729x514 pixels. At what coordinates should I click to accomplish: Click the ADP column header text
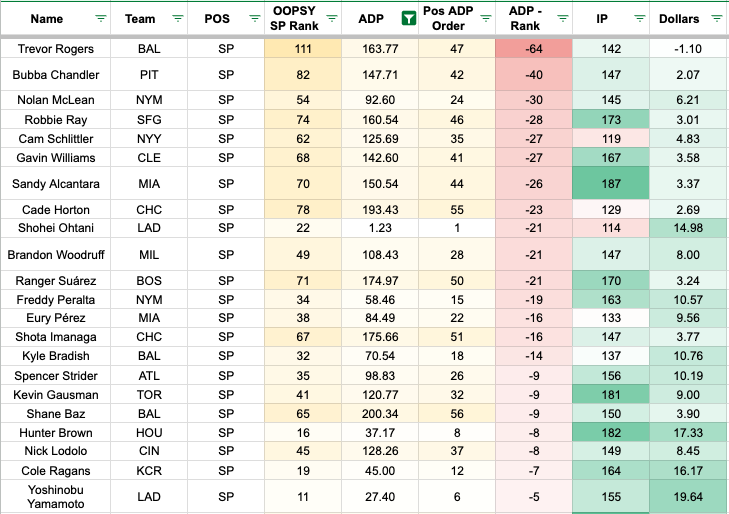pyautogui.click(x=369, y=19)
